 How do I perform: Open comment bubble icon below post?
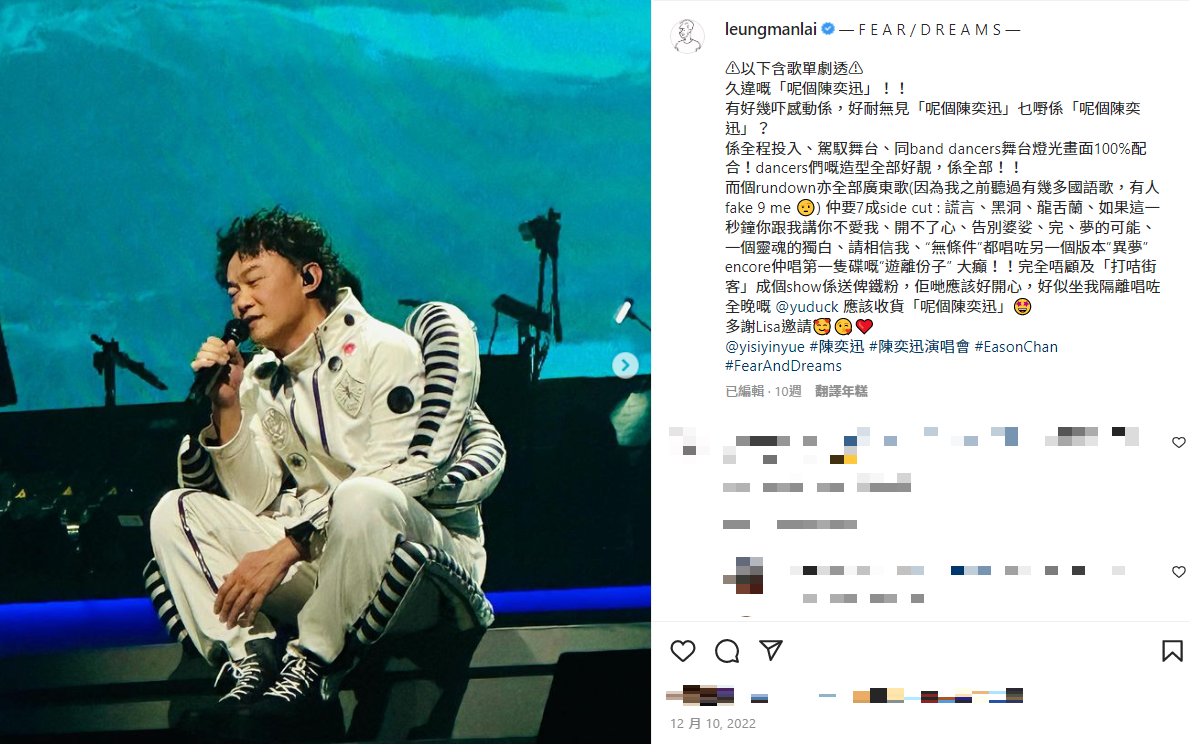click(x=727, y=651)
